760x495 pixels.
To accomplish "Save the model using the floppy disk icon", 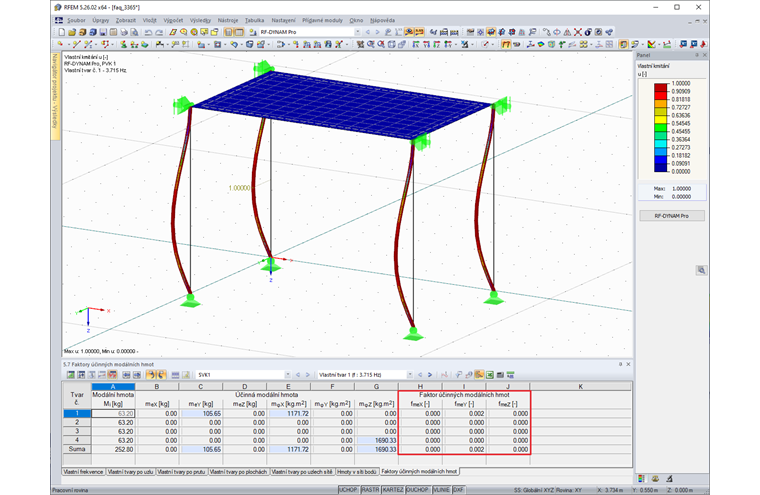I will click(103, 32).
